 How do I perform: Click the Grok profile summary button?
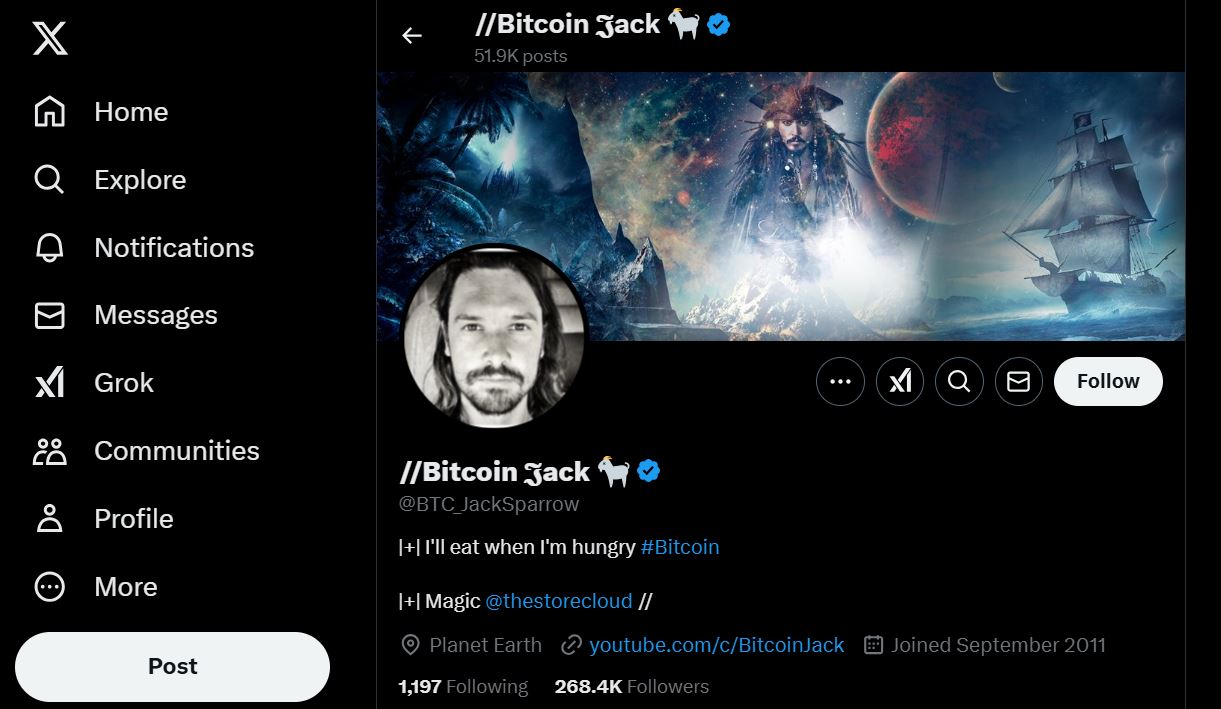pos(899,381)
